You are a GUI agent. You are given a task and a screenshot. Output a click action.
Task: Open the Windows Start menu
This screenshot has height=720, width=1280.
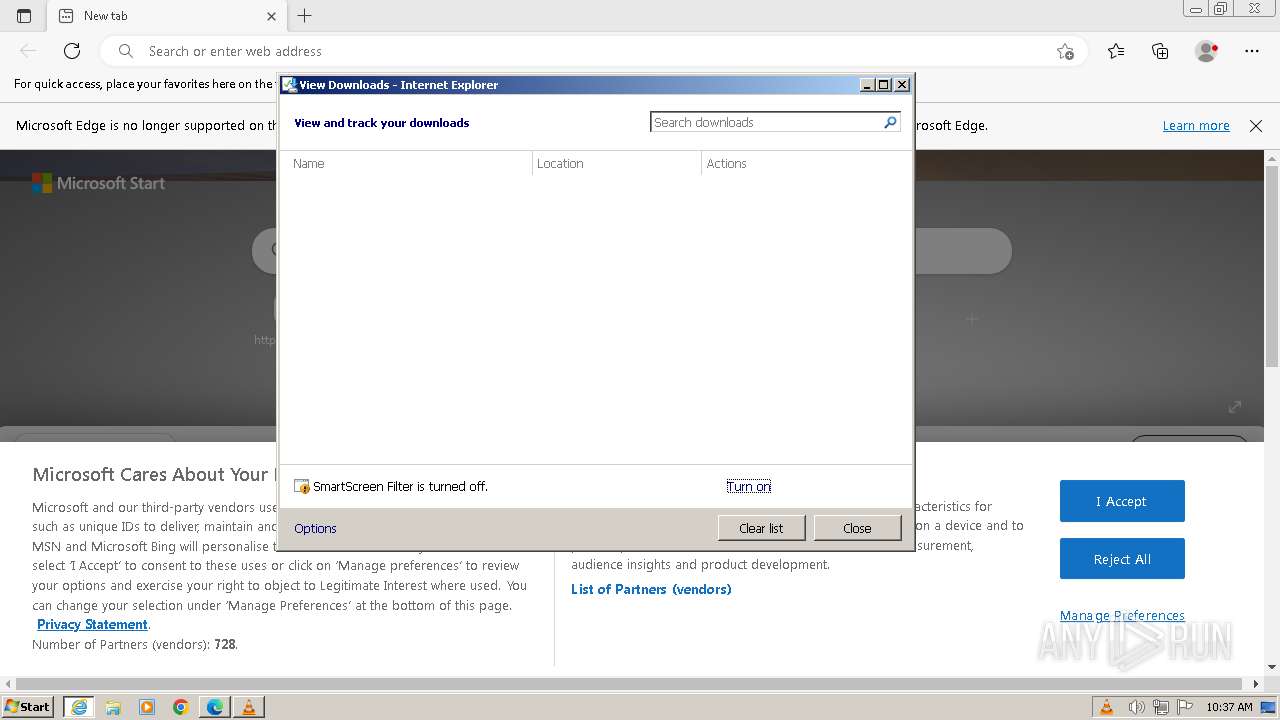click(x=28, y=707)
